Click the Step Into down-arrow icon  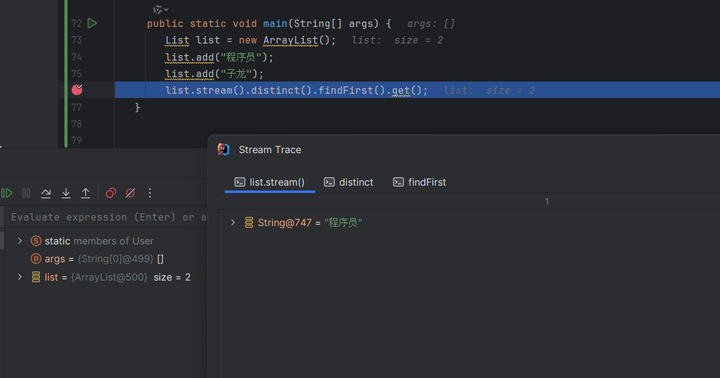pos(66,193)
